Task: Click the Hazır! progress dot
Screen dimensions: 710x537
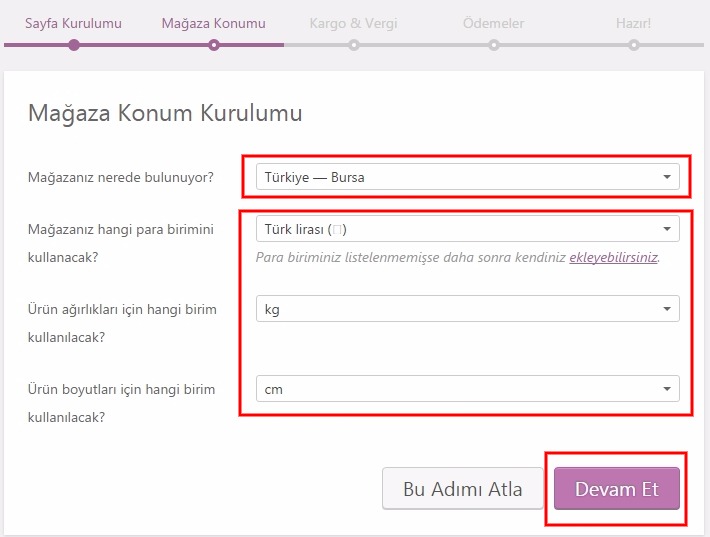Action: point(634,45)
